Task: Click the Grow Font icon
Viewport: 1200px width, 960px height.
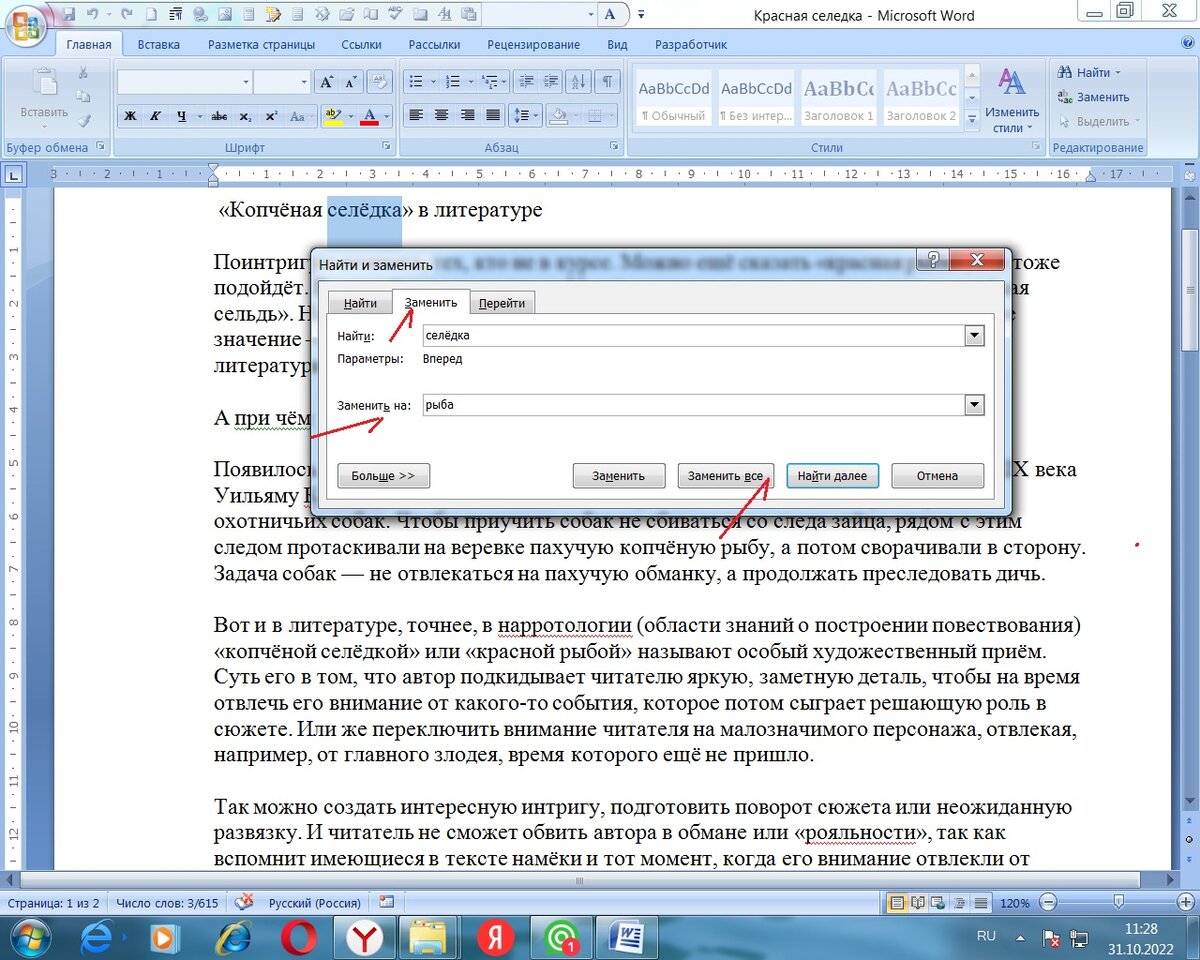Action: coord(326,82)
